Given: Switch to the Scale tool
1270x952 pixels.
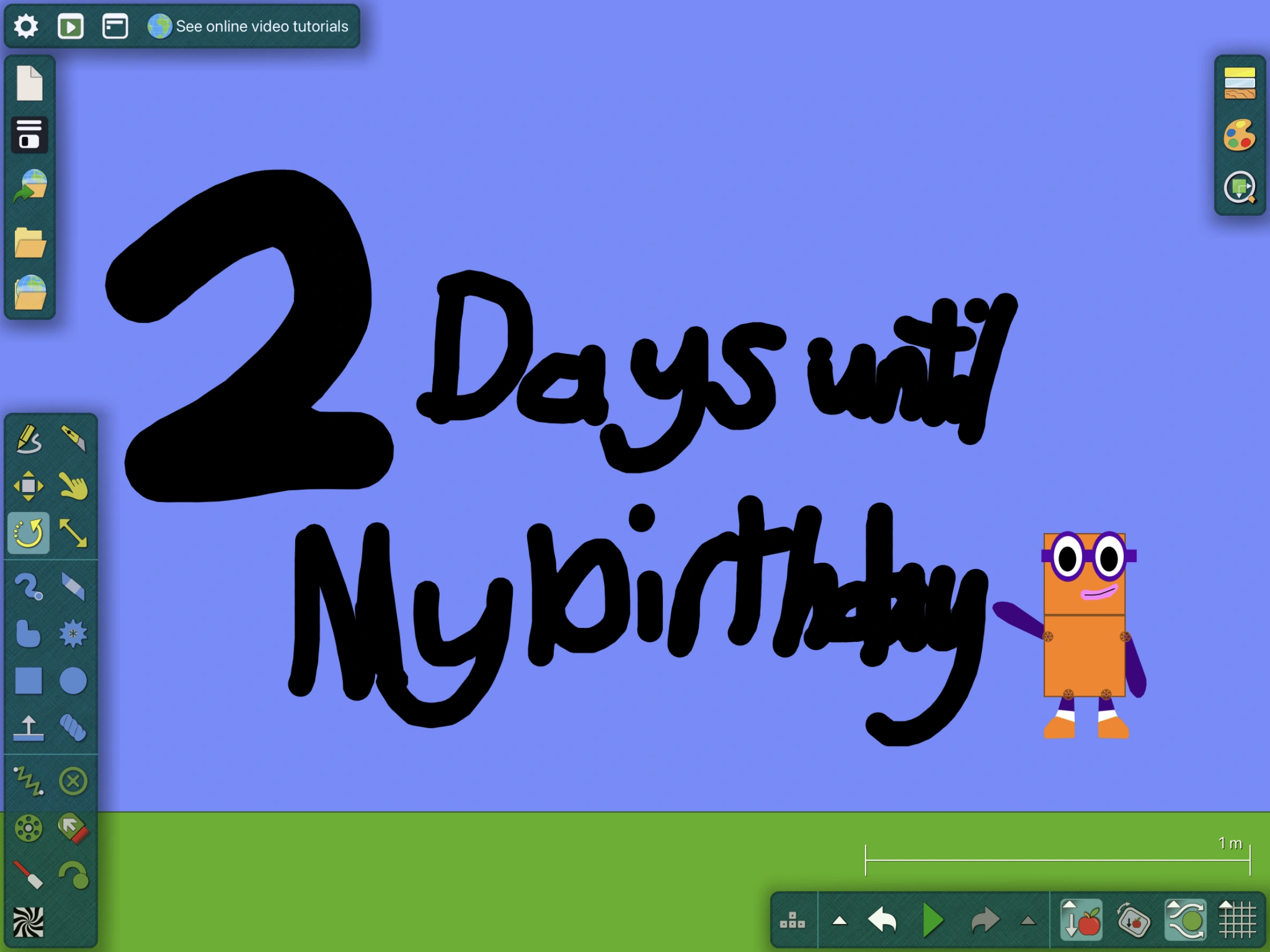Looking at the screenshot, I should coord(74,533).
